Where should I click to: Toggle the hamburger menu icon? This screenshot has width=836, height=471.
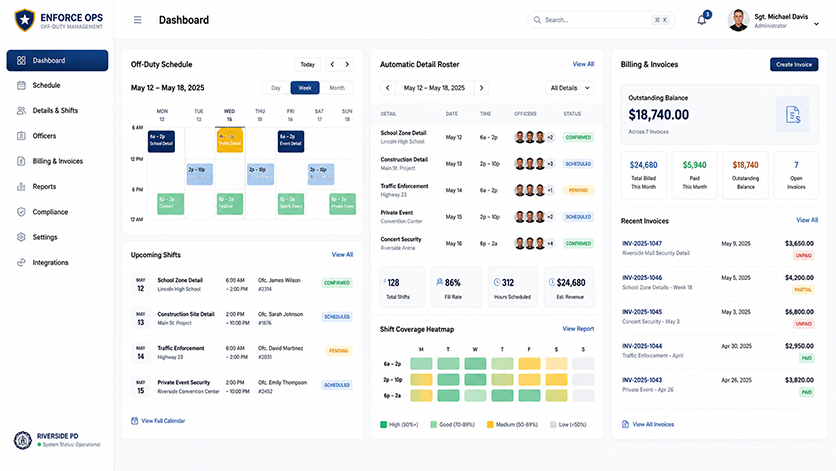click(x=138, y=20)
